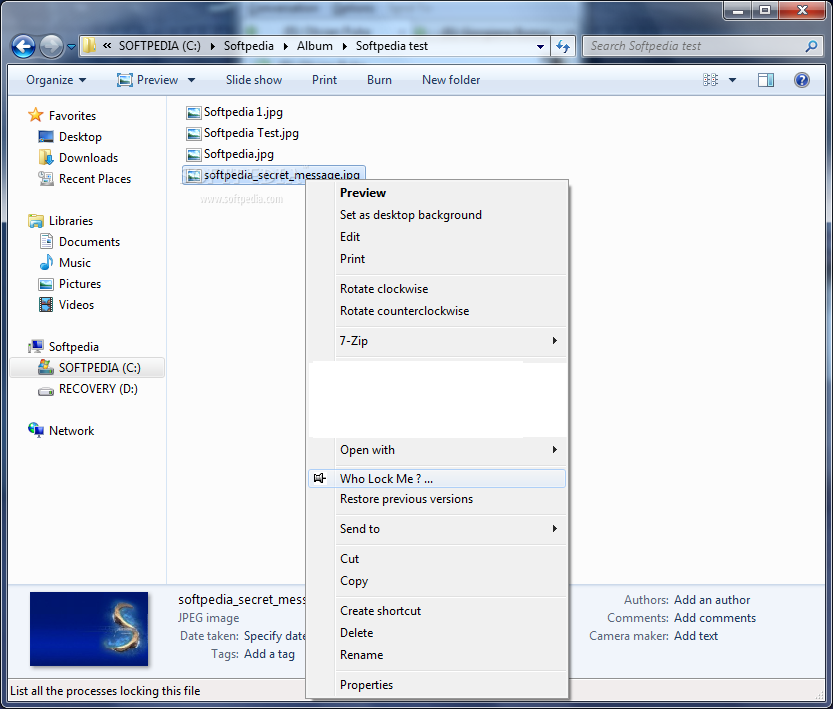Choose Delete in the context menu

pos(356,633)
